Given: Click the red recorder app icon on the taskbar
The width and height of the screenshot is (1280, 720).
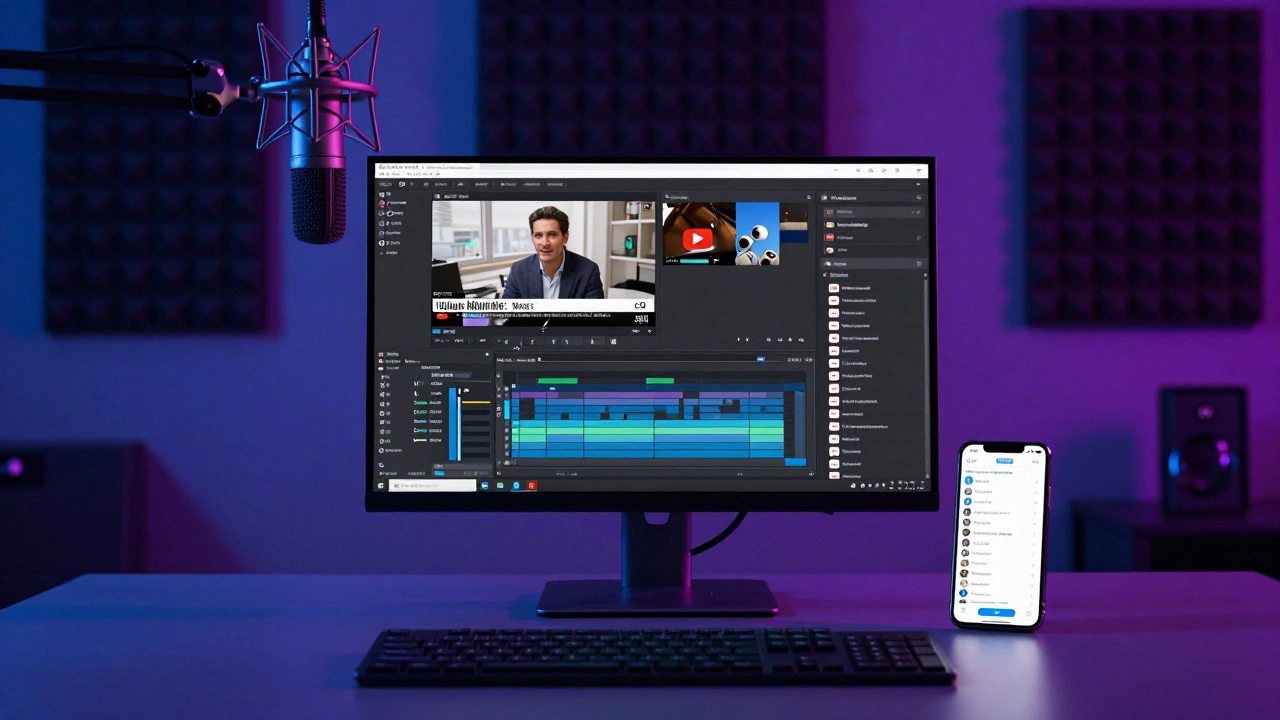Looking at the screenshot, I should 531,486.
